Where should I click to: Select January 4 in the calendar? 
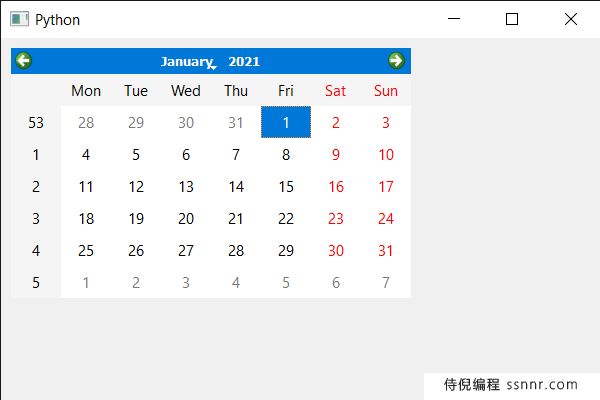tap(86, 154)
